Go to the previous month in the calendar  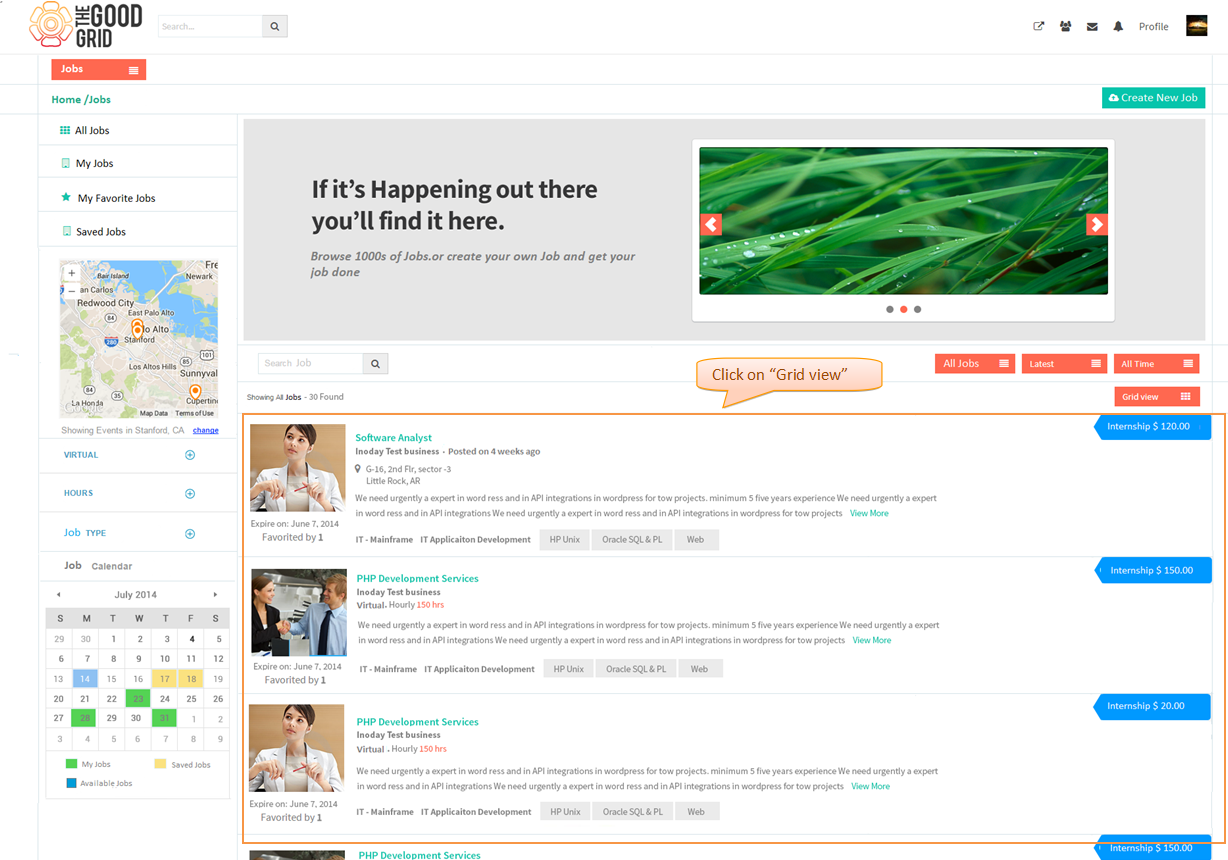[59, 595]
